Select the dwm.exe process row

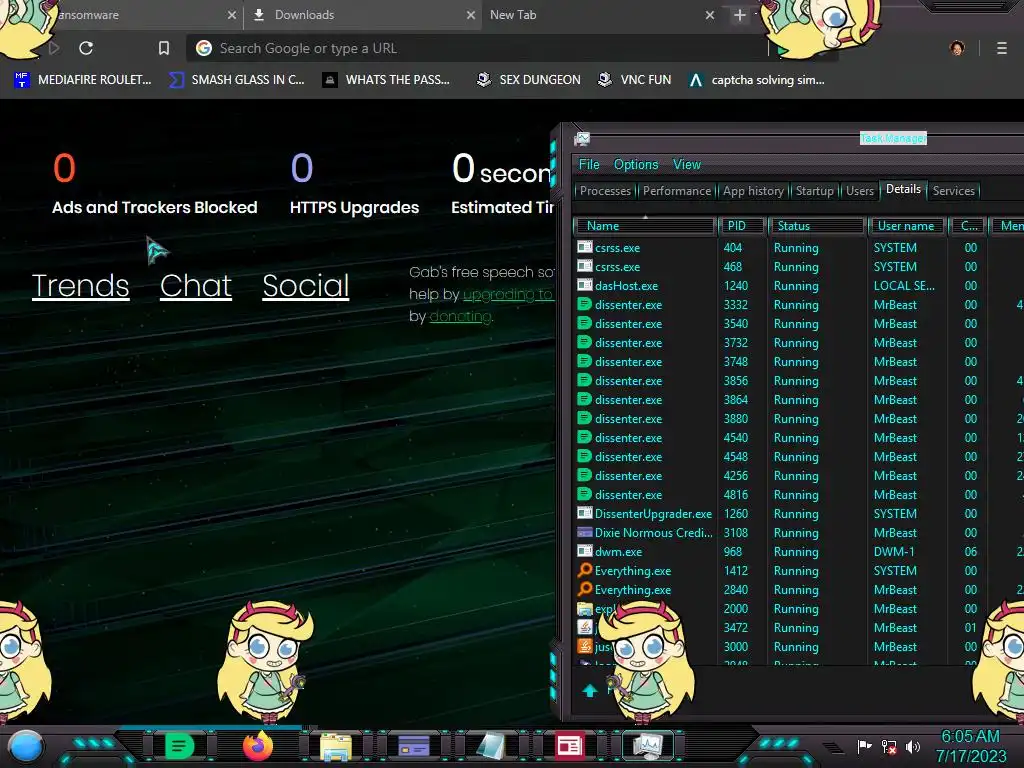[797, 552]
